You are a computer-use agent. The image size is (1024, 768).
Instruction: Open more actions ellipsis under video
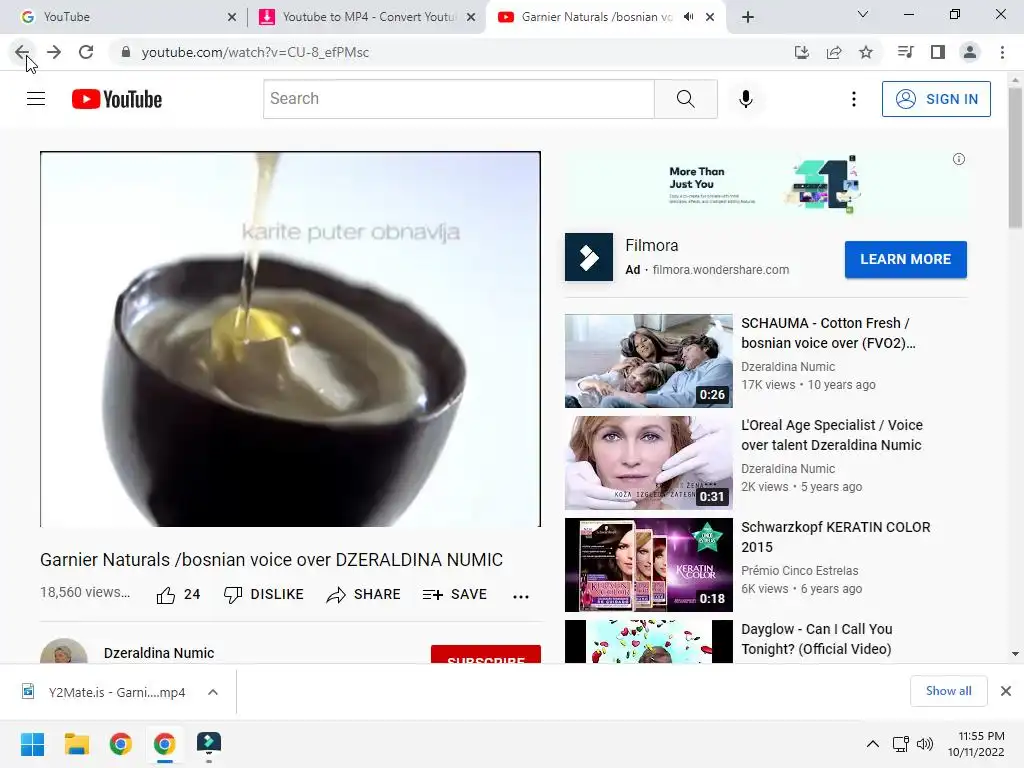coord(520,596)
